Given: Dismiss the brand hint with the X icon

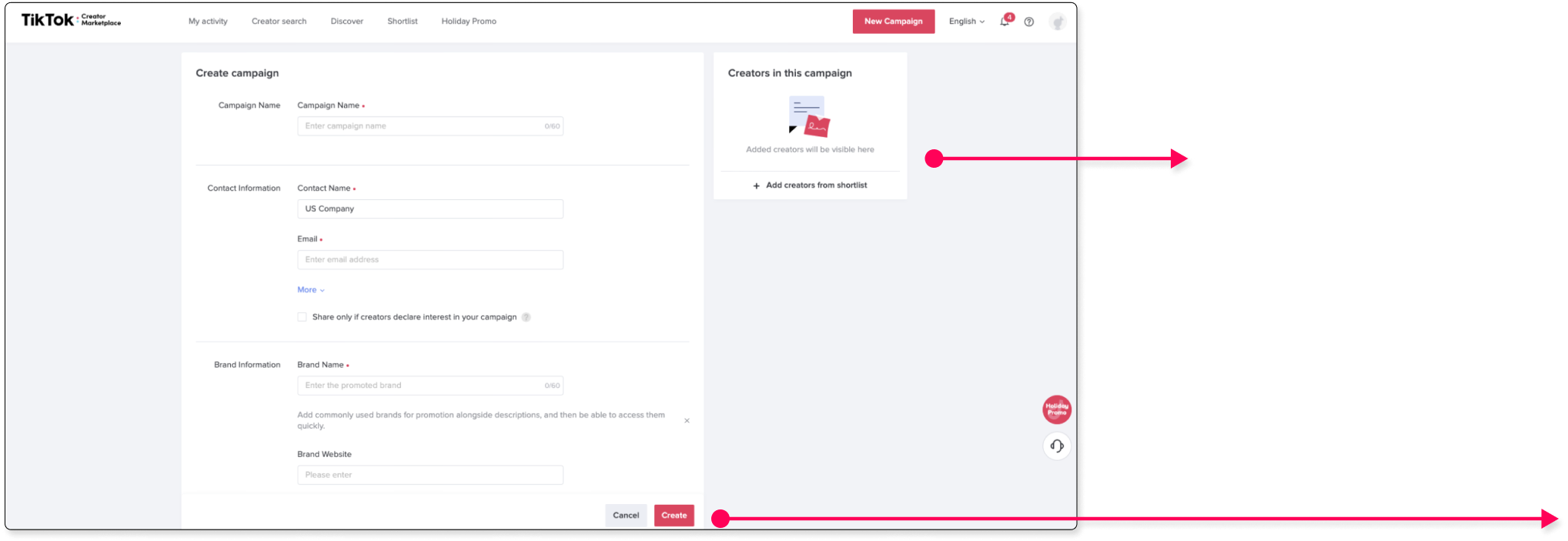Looking at the screenshot, I should click(x=687, y=420).
